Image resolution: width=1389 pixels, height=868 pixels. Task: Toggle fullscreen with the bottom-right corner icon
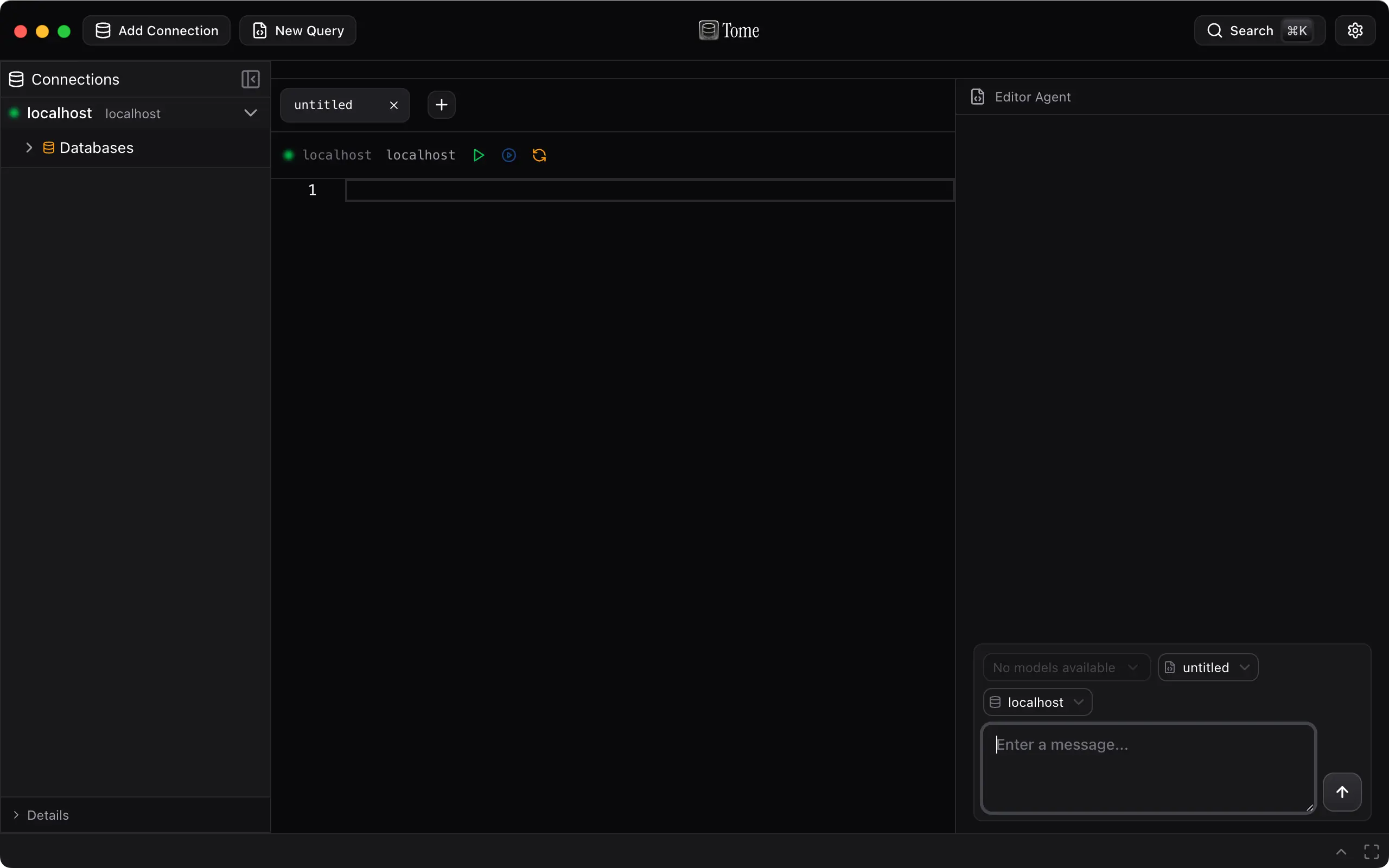point(1371,851)
